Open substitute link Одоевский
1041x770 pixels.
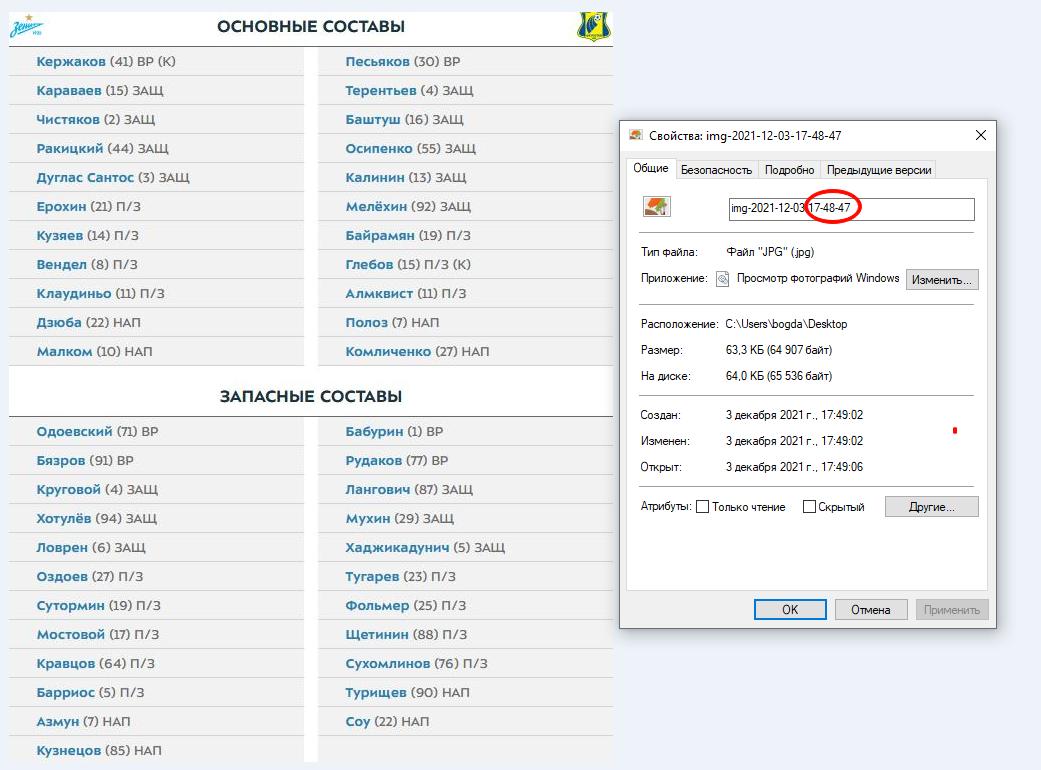coord(74,431)
